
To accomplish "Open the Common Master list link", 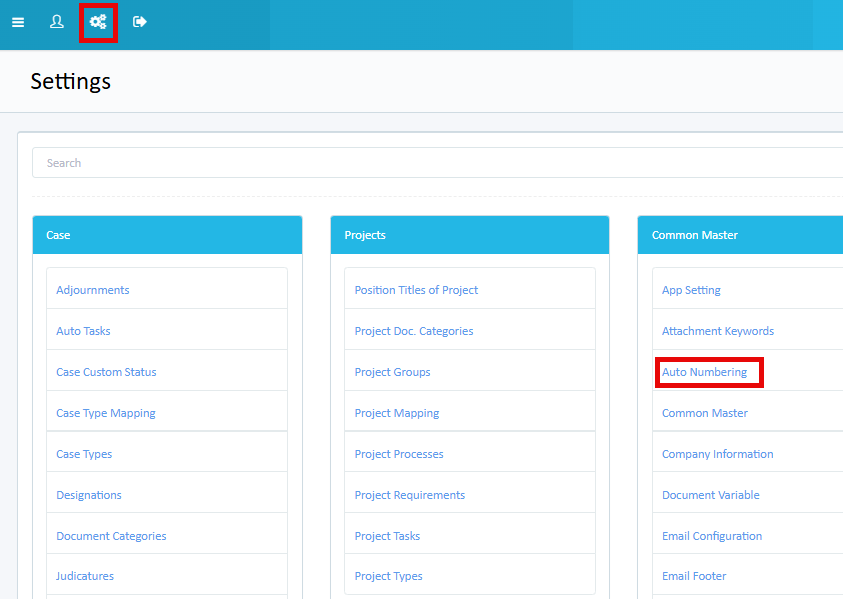I will pyautogui.click(x=704, y=413).
